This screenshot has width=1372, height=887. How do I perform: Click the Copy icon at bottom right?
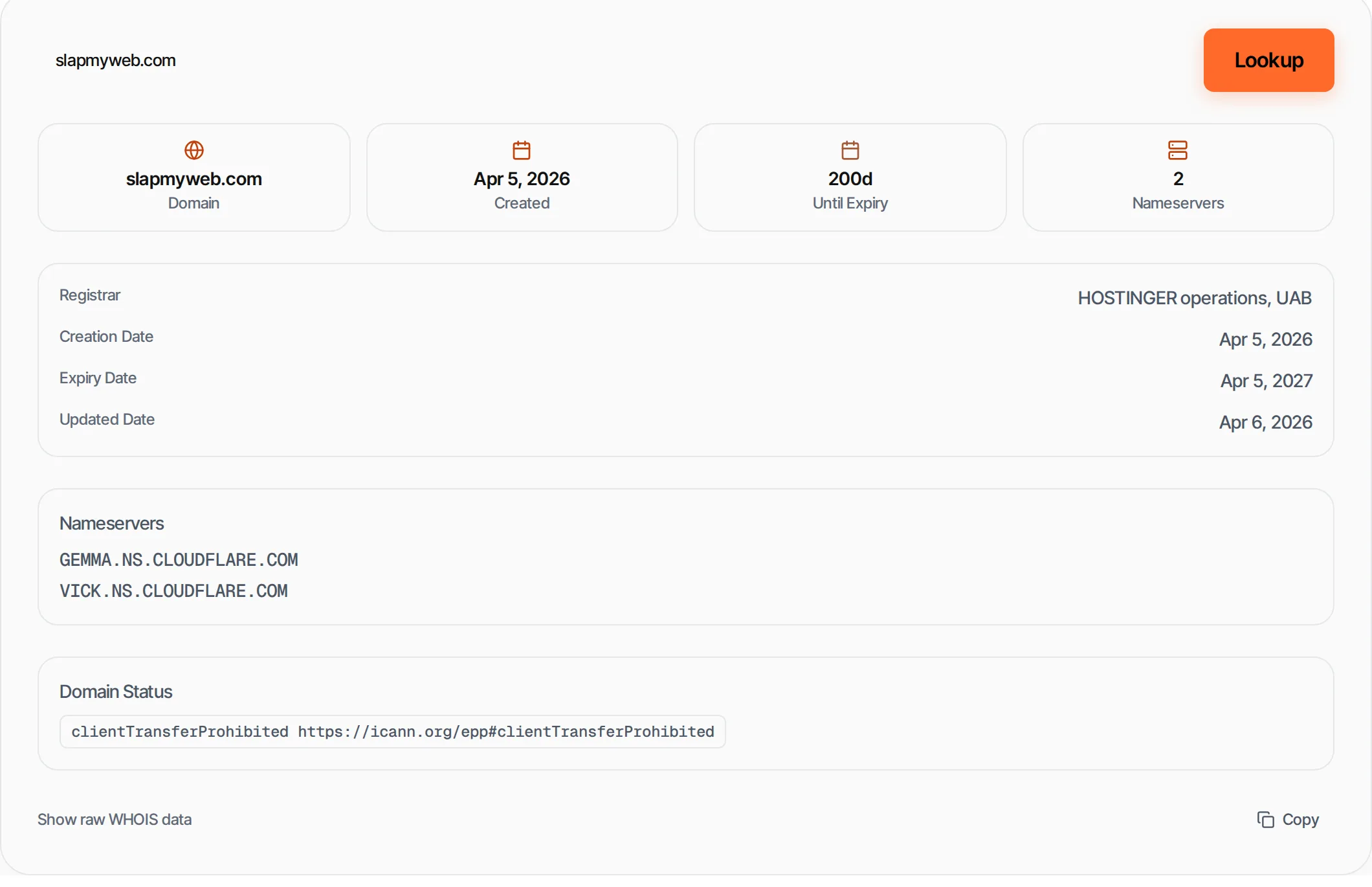click(1265, 820)
